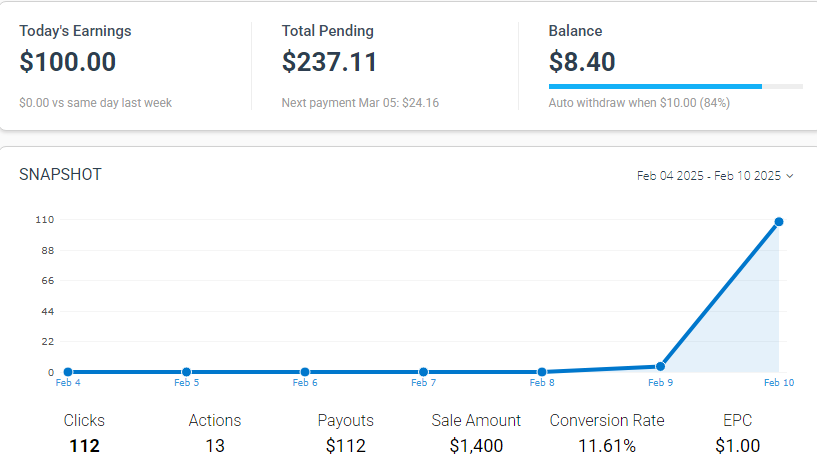Show the Payouts metric on the chart
This screenshot has height=460, width=817.
click(346, 433)
